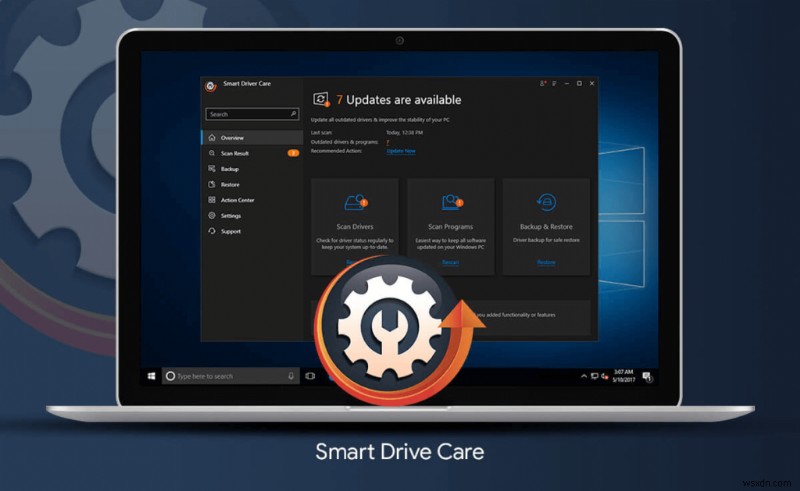The image size is (800, 491).
Task: Click the network icon in system tray
Action: tap(594, 376)
